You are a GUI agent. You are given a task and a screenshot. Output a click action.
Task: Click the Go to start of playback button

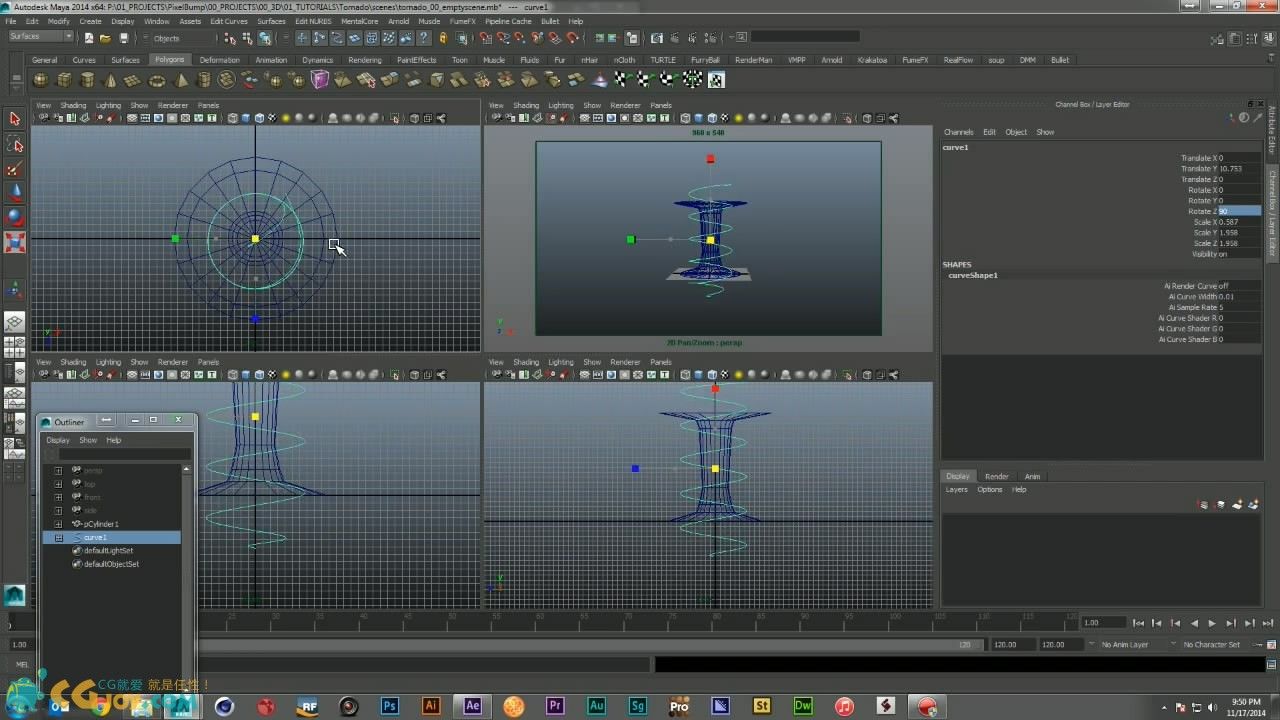(1138, 623)
